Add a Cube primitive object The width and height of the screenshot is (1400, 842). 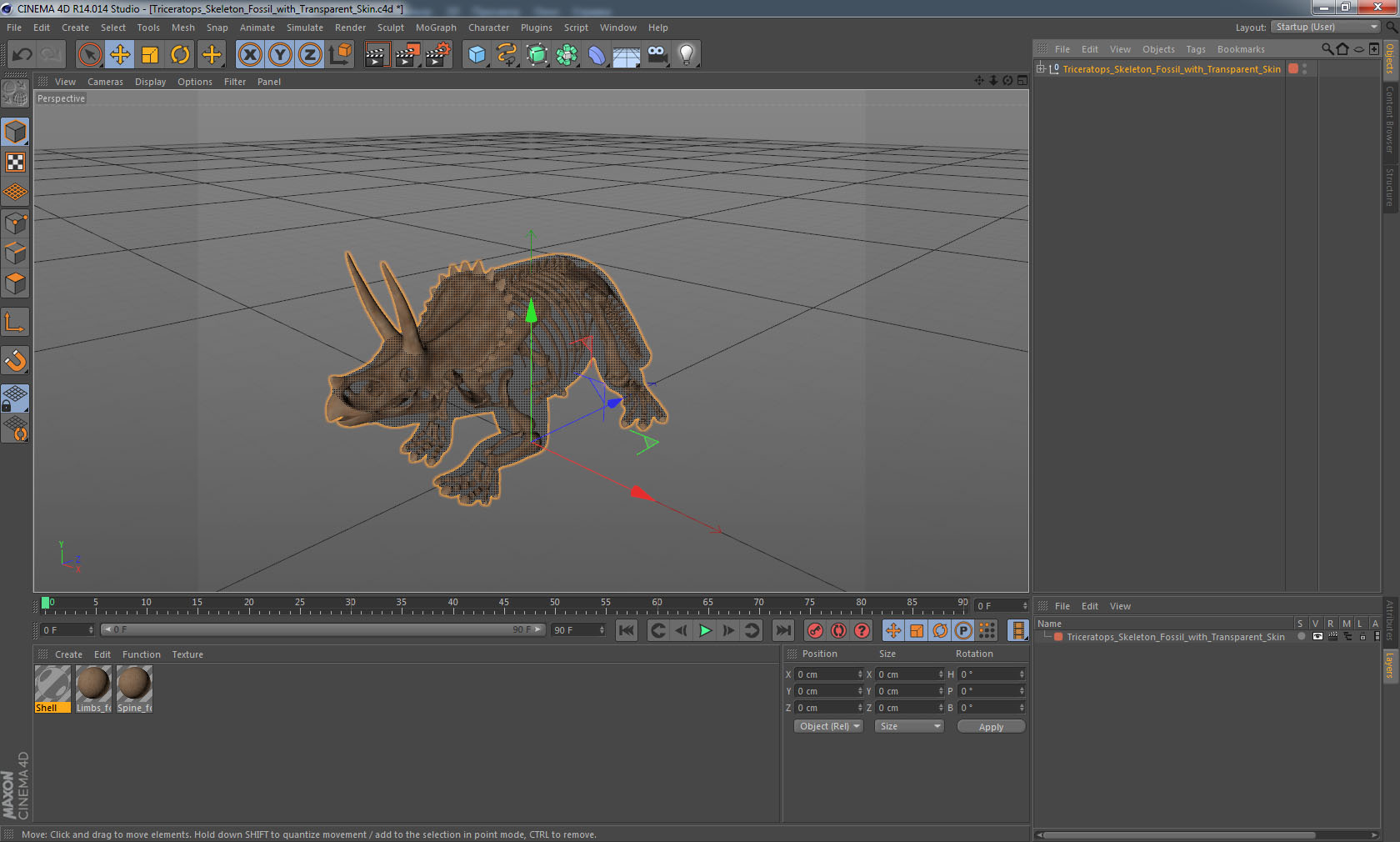click(477, 55)
